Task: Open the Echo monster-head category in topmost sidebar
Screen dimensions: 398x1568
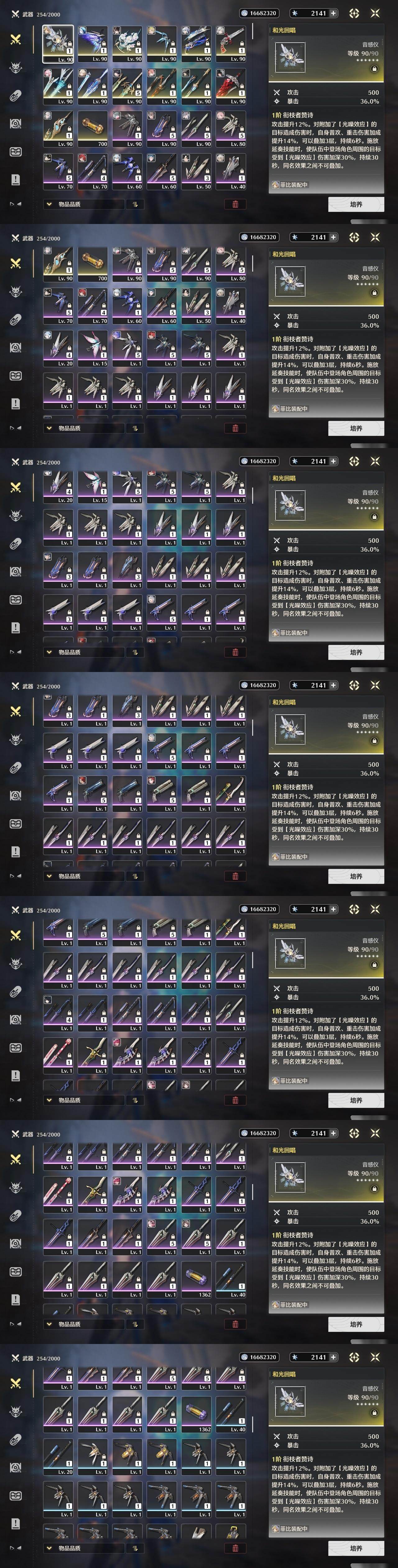Action: point(16,67)
